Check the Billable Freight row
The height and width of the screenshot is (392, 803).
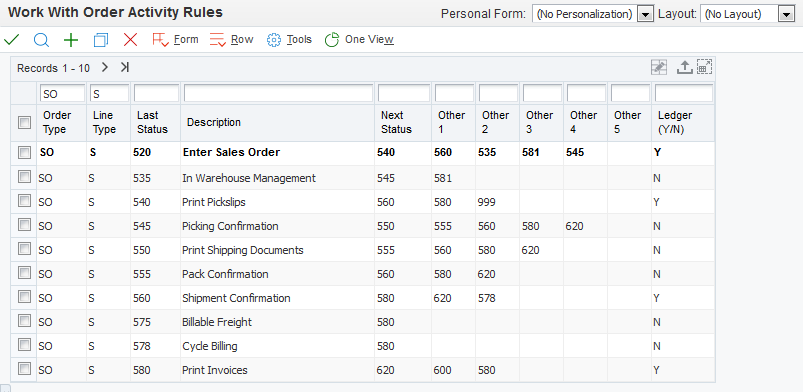[x=24, y=321]
